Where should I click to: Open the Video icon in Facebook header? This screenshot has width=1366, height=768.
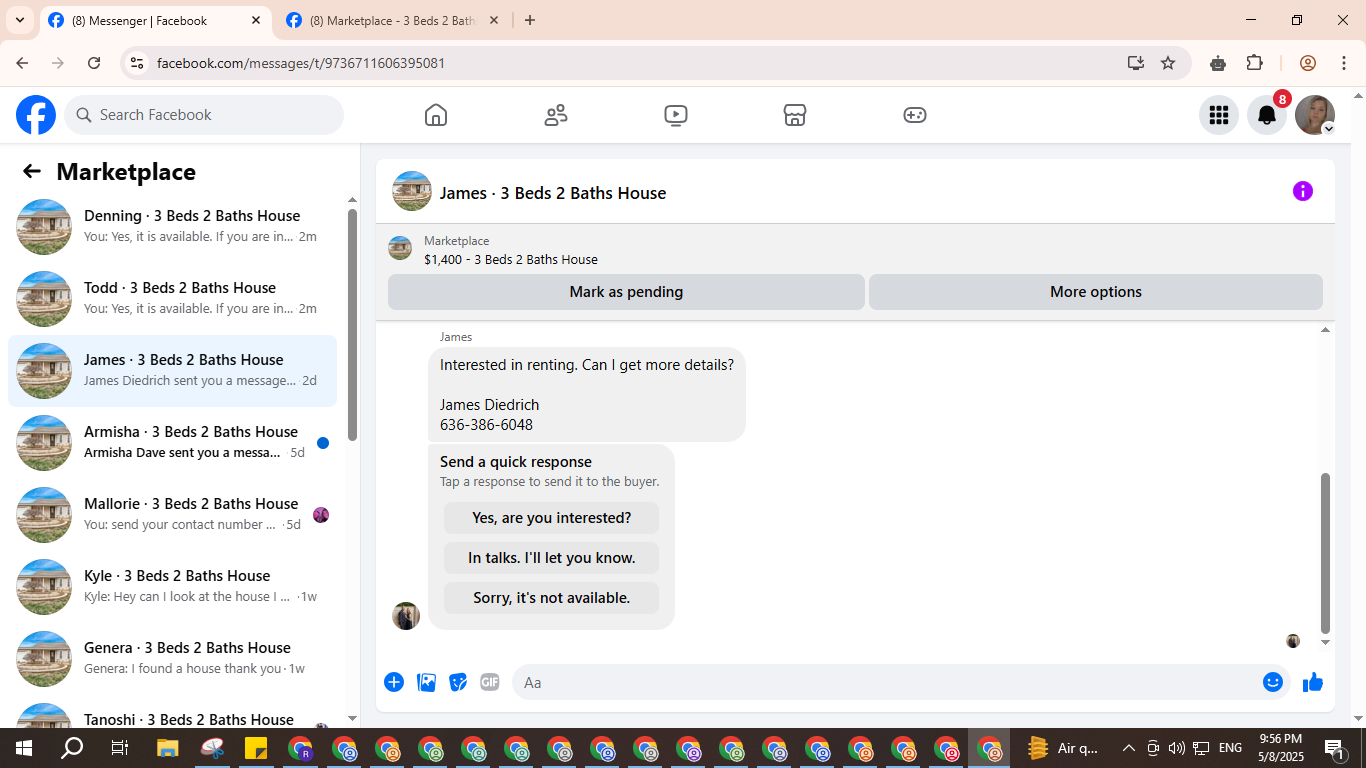(x=676, y=115)
